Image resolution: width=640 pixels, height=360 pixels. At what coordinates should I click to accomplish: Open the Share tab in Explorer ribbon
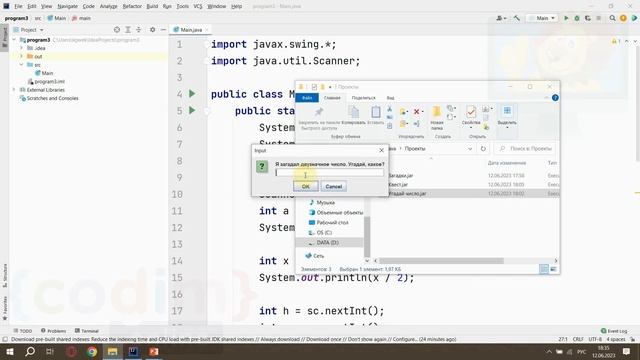(363, 98)
